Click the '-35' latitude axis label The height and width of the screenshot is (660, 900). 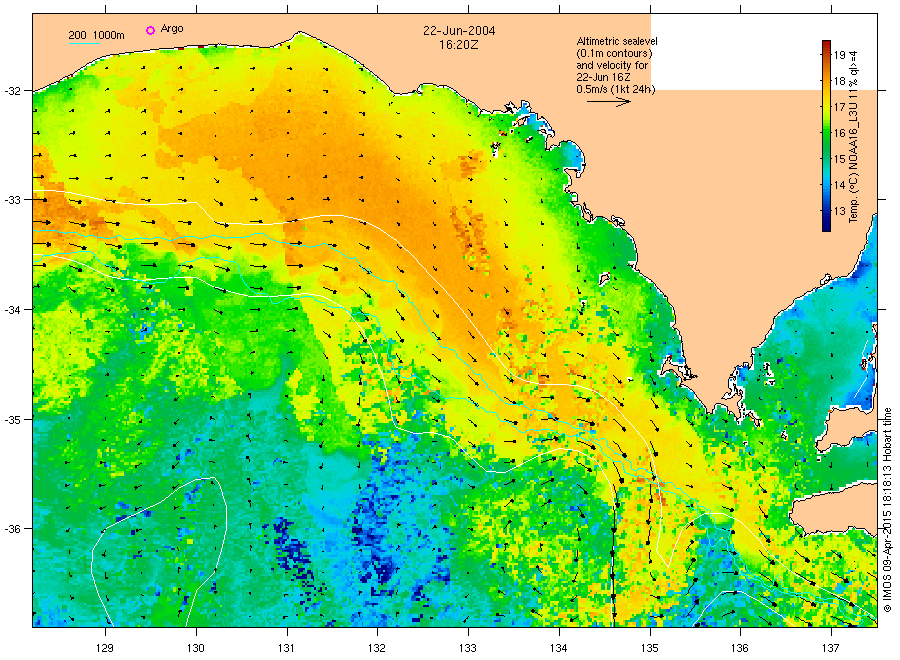[13, 419]
